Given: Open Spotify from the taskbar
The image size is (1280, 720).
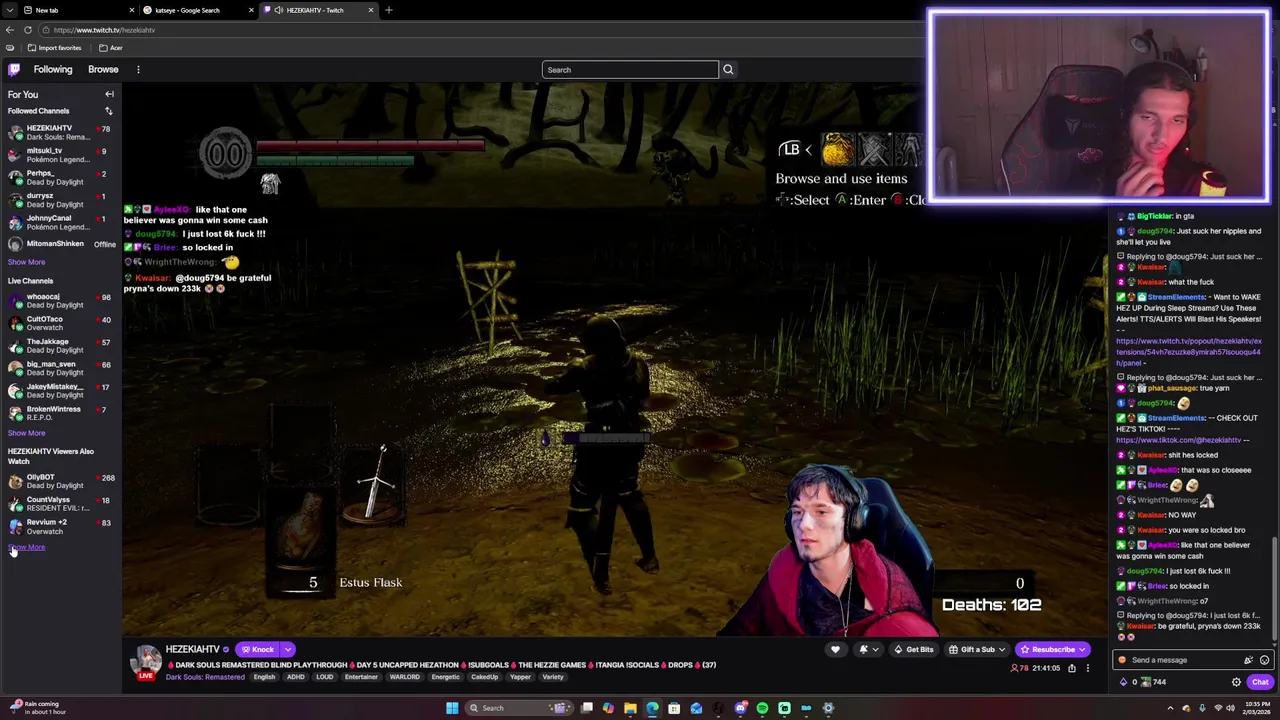Looking at the screenshot, I should pos(762,708).
